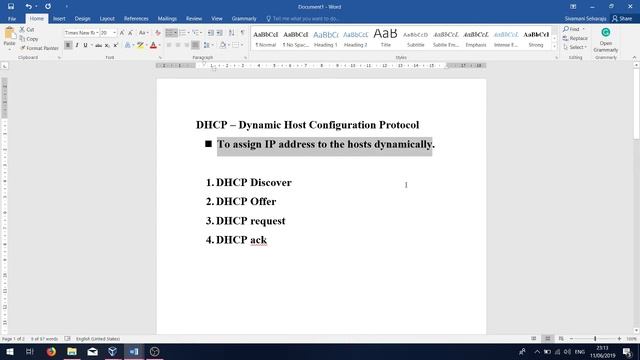This screenshot has height=360, width=640.
Task: Open the Borders dropdown
Action: click(242, 45)
